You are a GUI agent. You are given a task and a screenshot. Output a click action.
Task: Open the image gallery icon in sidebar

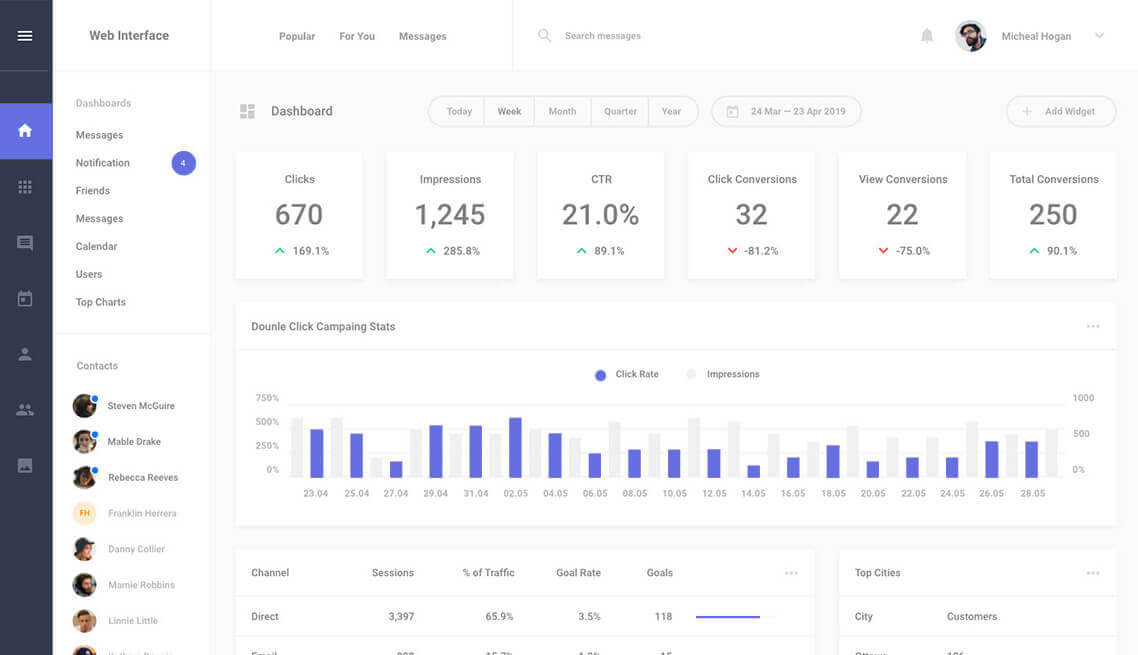click(x=25, y=465)
